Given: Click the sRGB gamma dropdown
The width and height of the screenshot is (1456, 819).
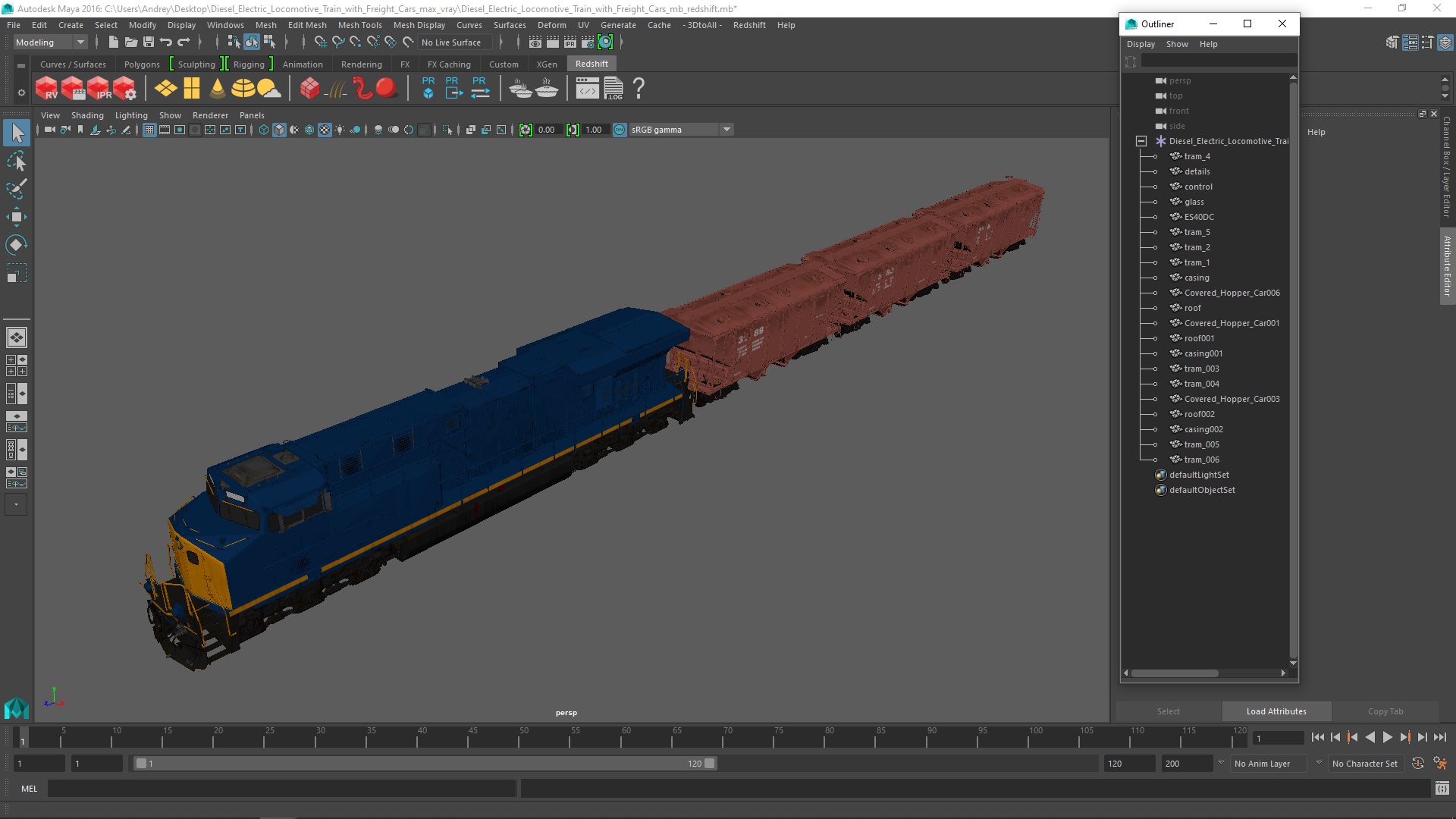Looking at the screenshot, I should pos(681,129).
